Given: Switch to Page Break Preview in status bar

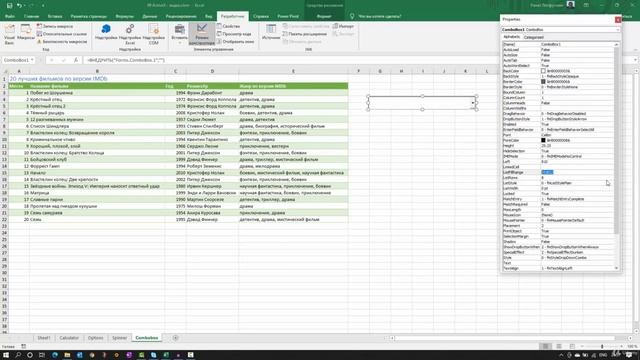Looking at the screenshot, I should [572, 347].
